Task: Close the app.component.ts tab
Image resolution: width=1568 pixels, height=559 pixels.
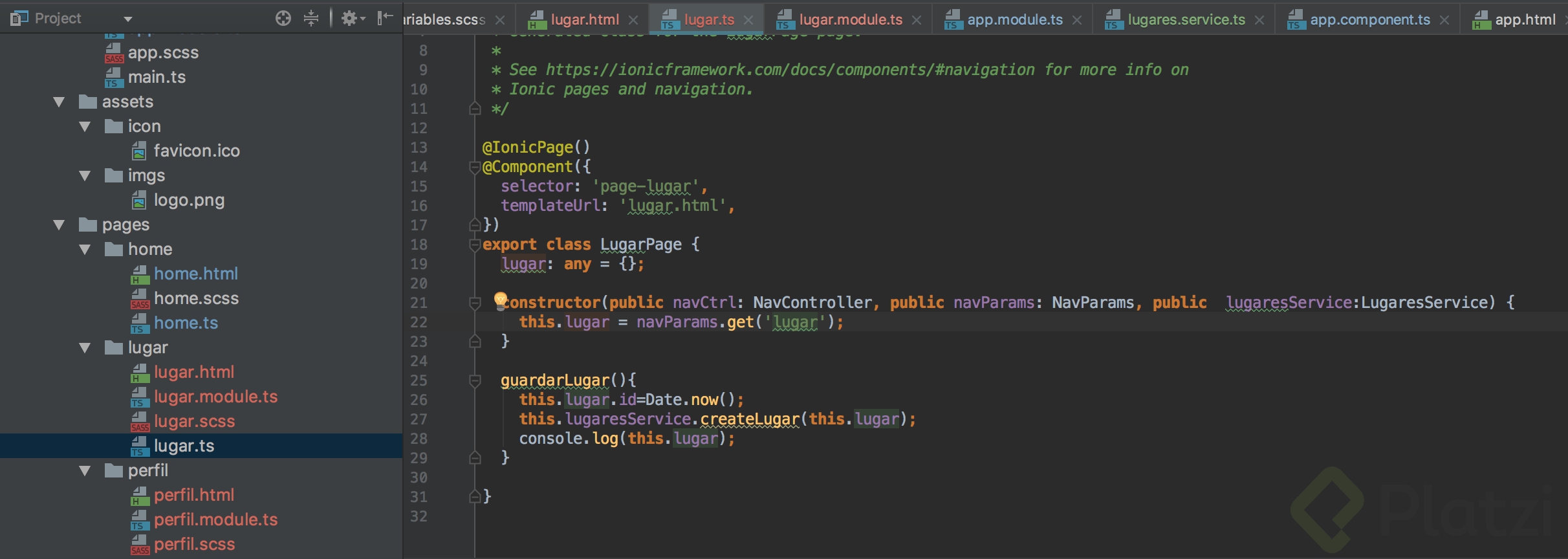Action: point(1444,20)
